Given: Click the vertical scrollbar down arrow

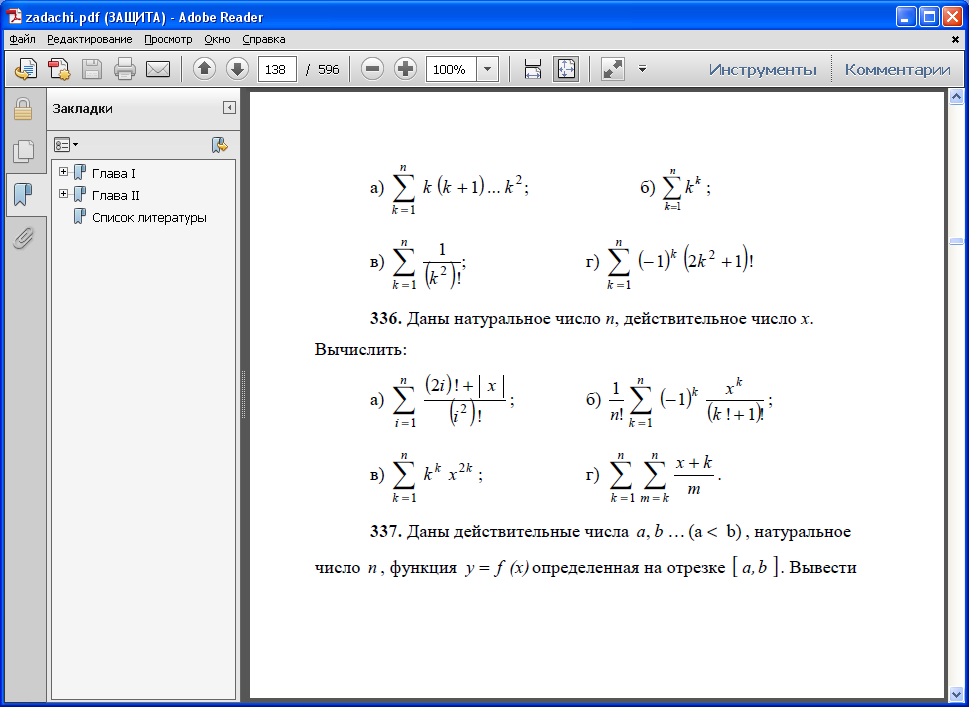Looking at the screenshot, I should click(x=956, y=694).
